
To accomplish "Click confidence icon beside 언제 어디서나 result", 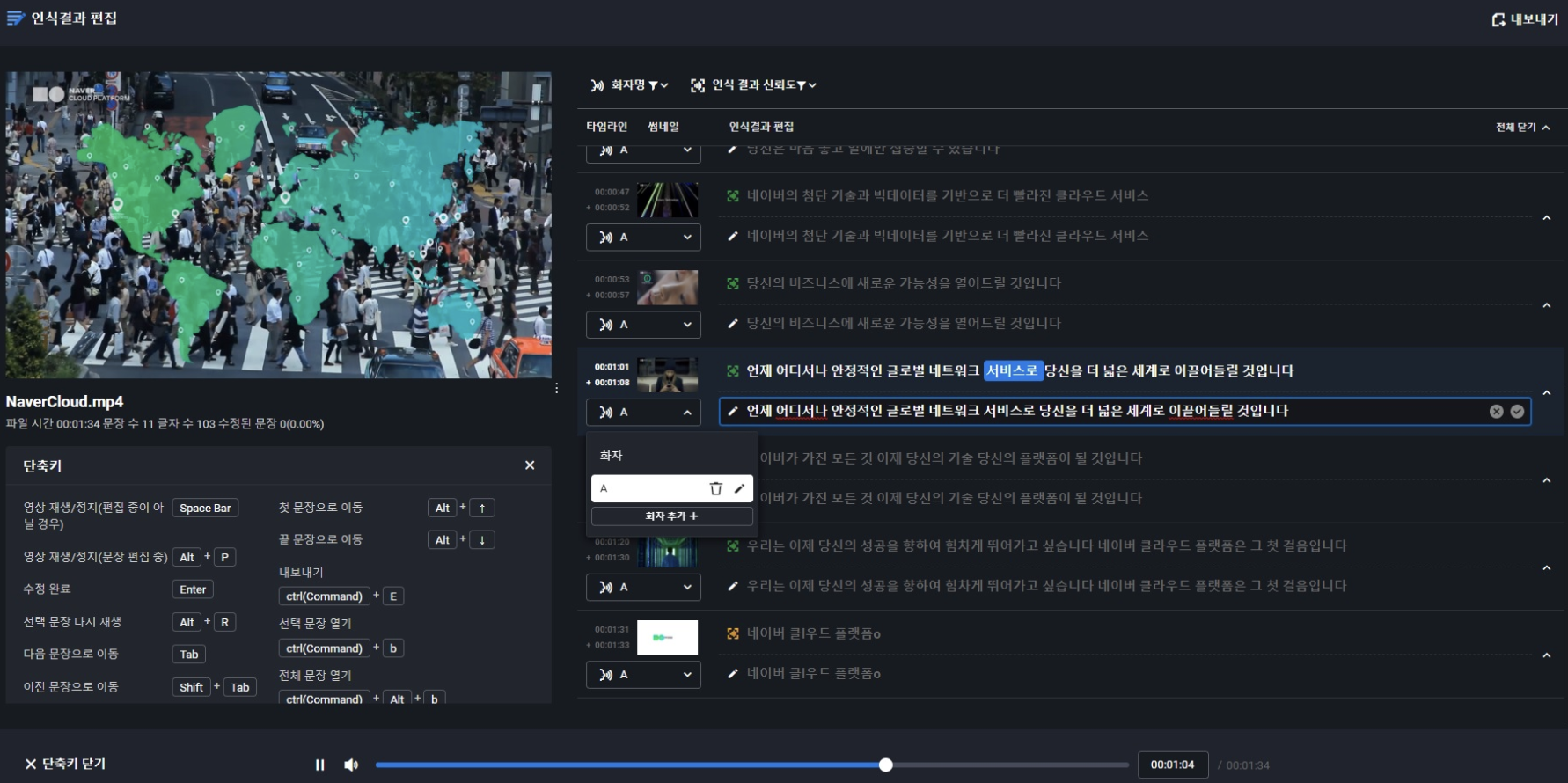I will click(733, 371).
